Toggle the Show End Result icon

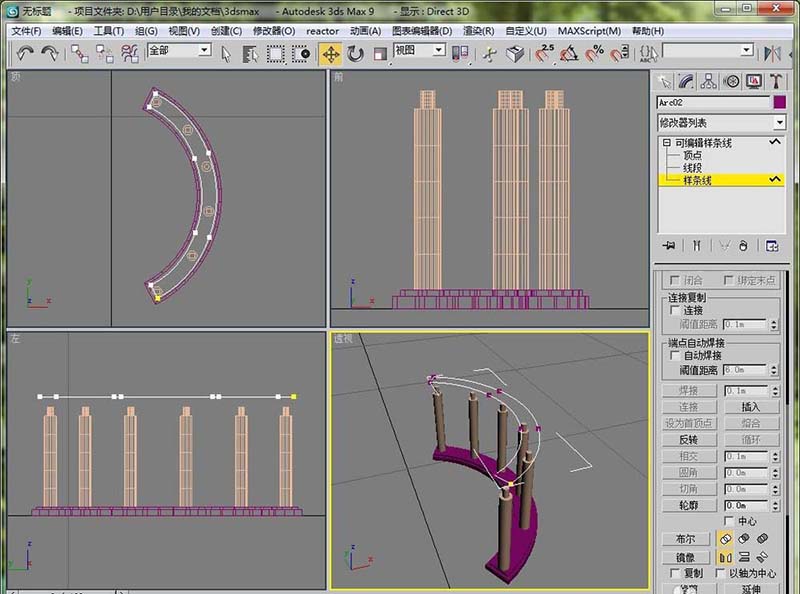pos(696,246)
